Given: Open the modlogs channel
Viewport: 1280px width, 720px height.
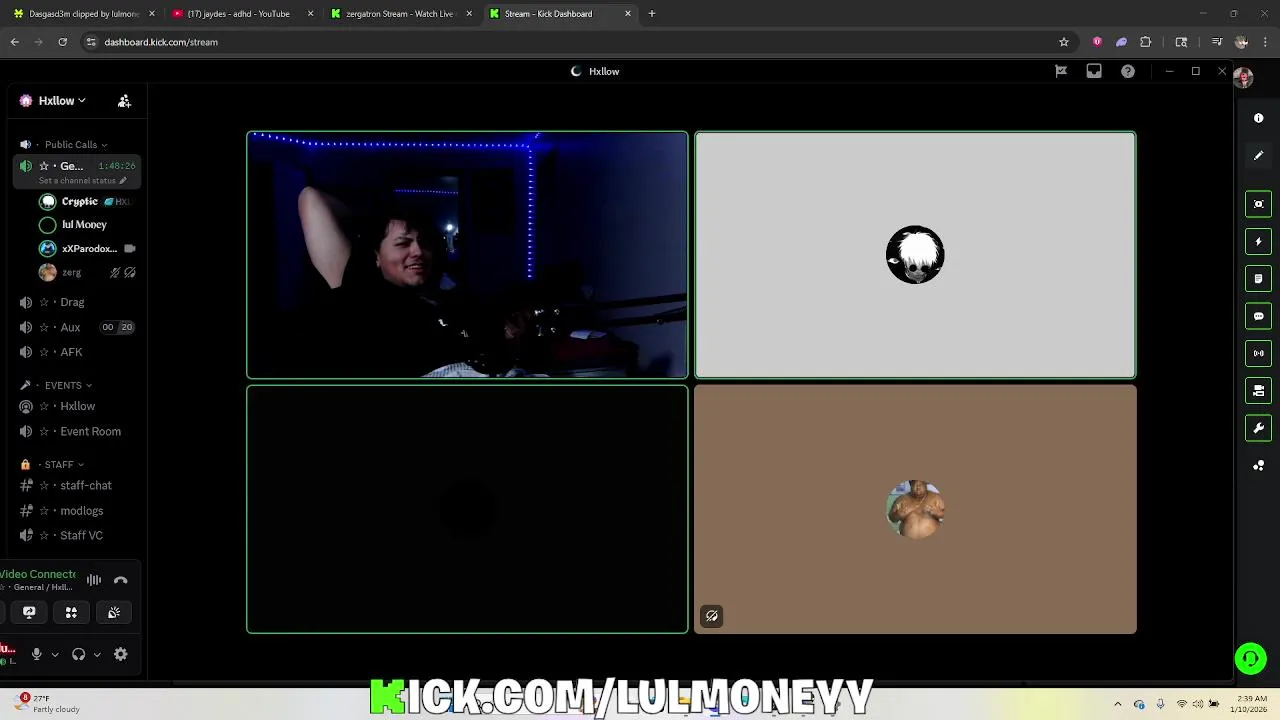Looking at the screenshot, I should click(81, 511).
